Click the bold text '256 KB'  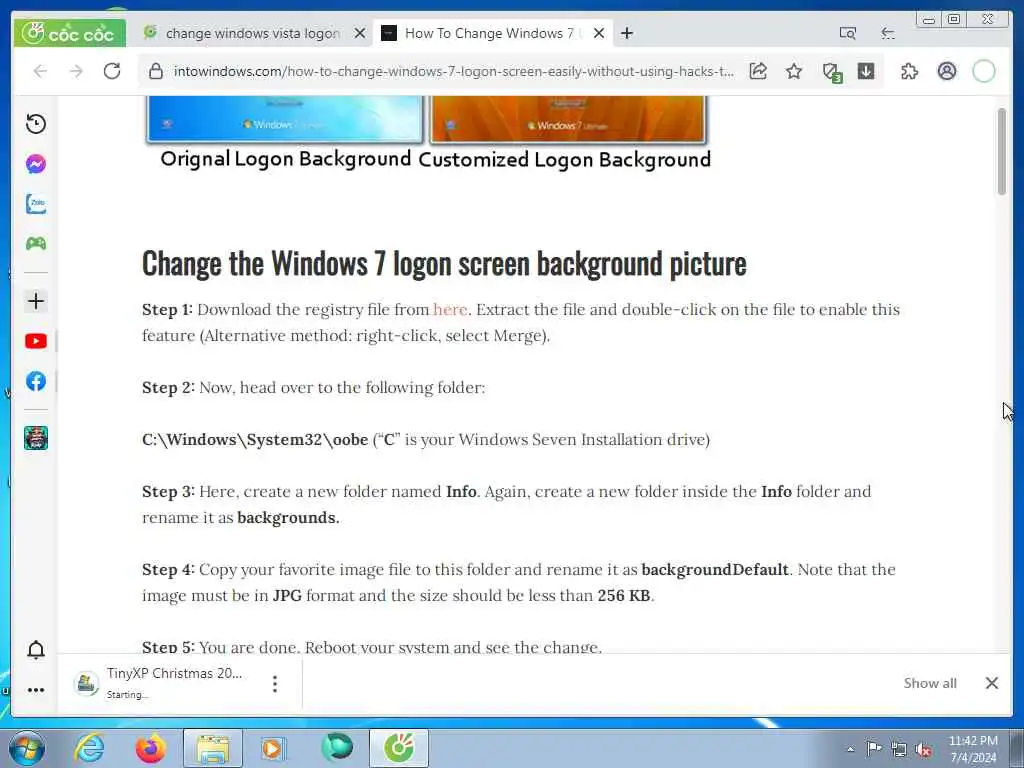click(x=624, y=596)
